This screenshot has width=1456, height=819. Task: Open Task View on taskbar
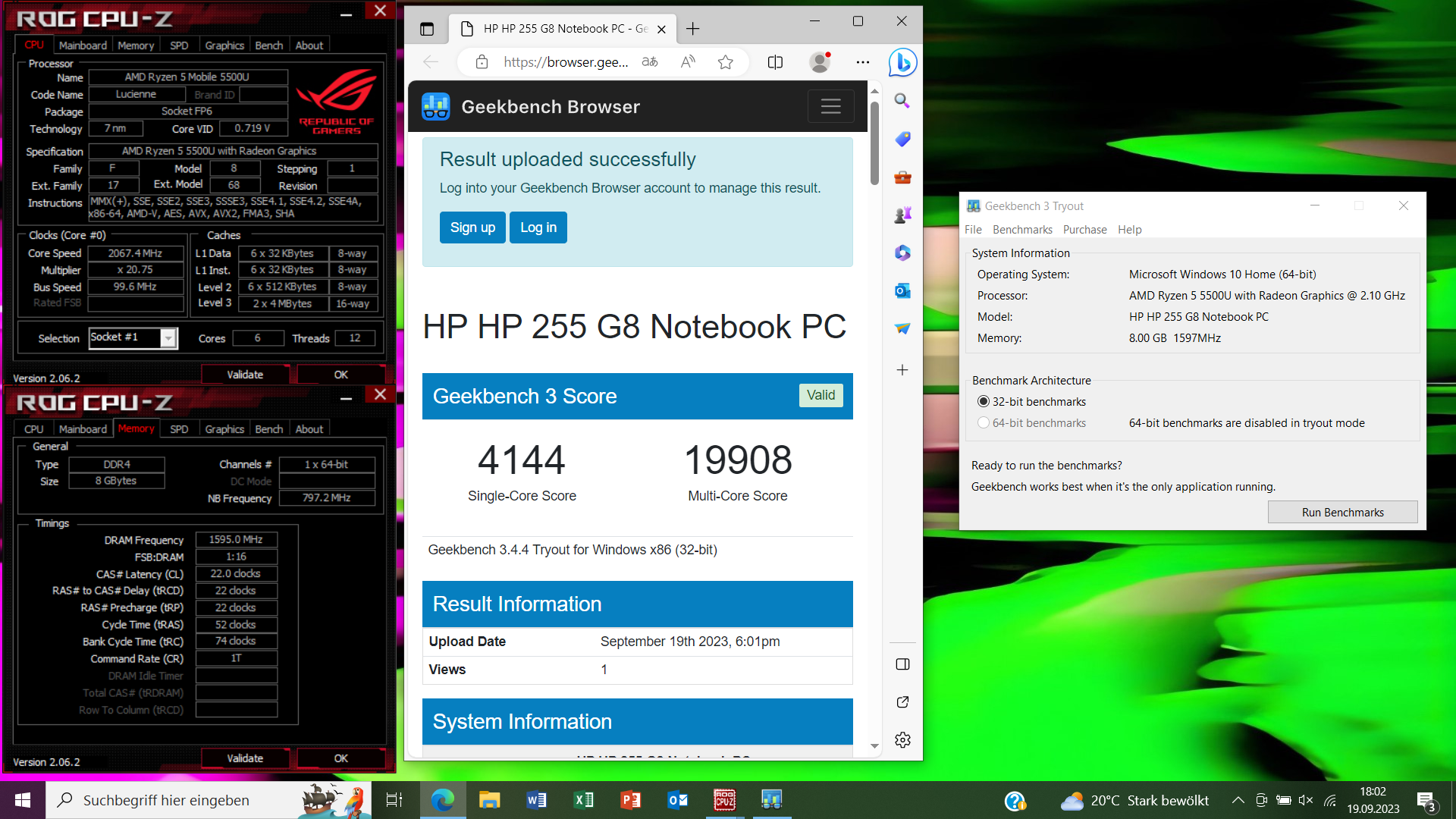coord(394,800)
